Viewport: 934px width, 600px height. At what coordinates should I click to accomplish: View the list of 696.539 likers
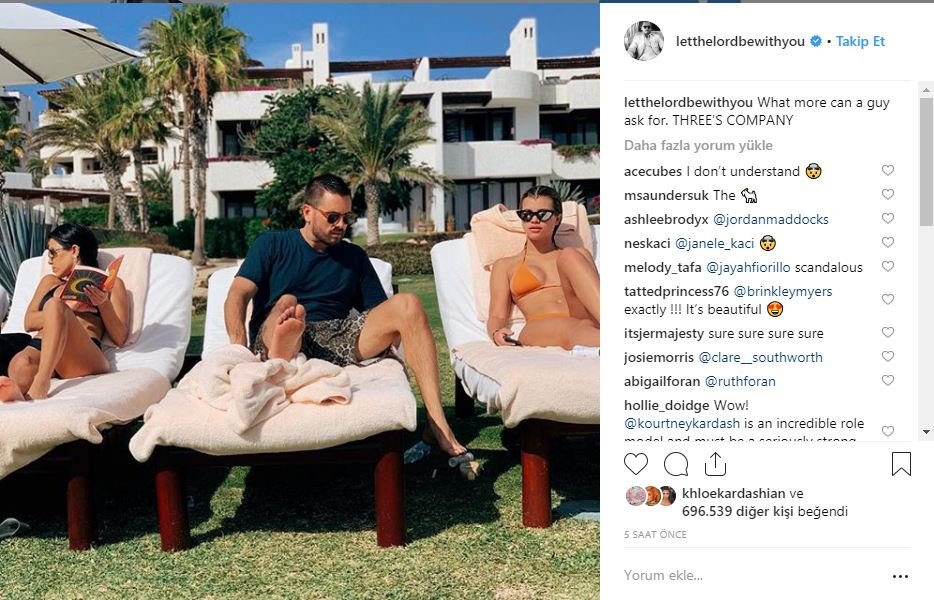765,511
